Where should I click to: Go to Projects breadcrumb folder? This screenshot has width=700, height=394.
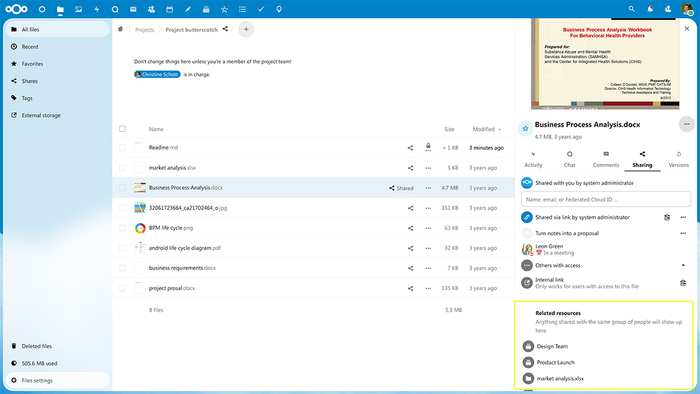[x=145, y=30]
